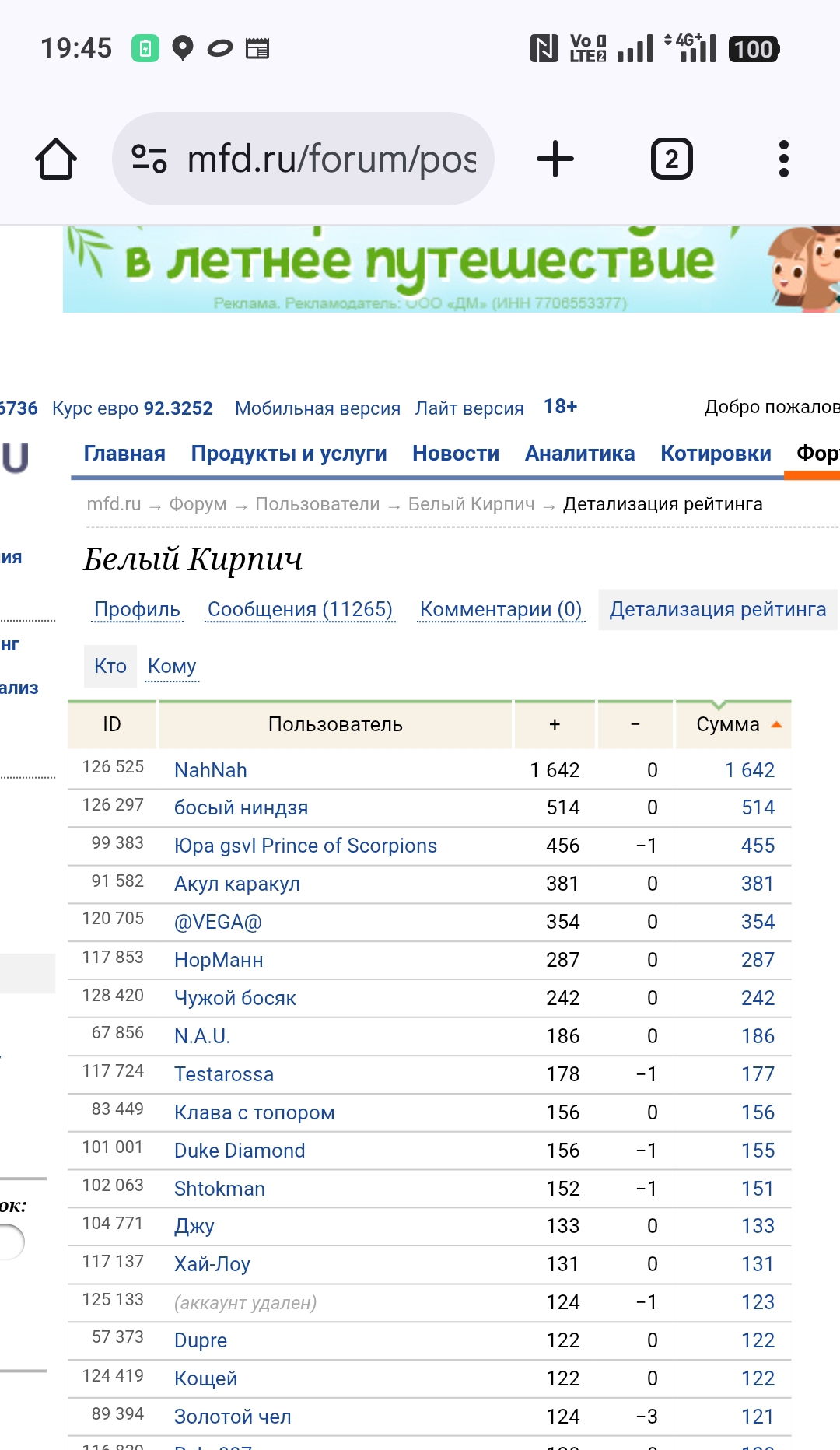
Task: Tap the browser home icon
Action: 56,159
